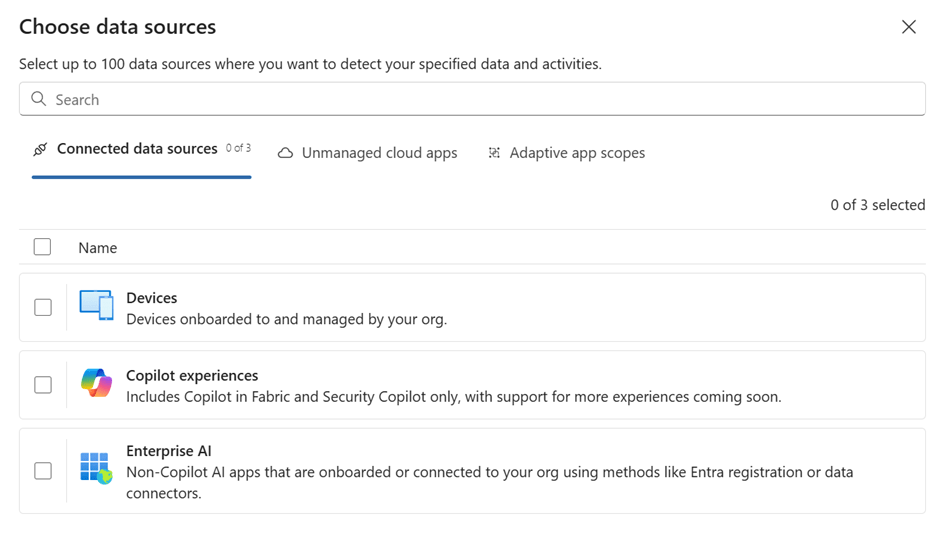The width and height of the screenshot is (940, 535).
Task: Click the plug icon beside Connected data sources
Action: pyautogui.click(x=40, y=149)
